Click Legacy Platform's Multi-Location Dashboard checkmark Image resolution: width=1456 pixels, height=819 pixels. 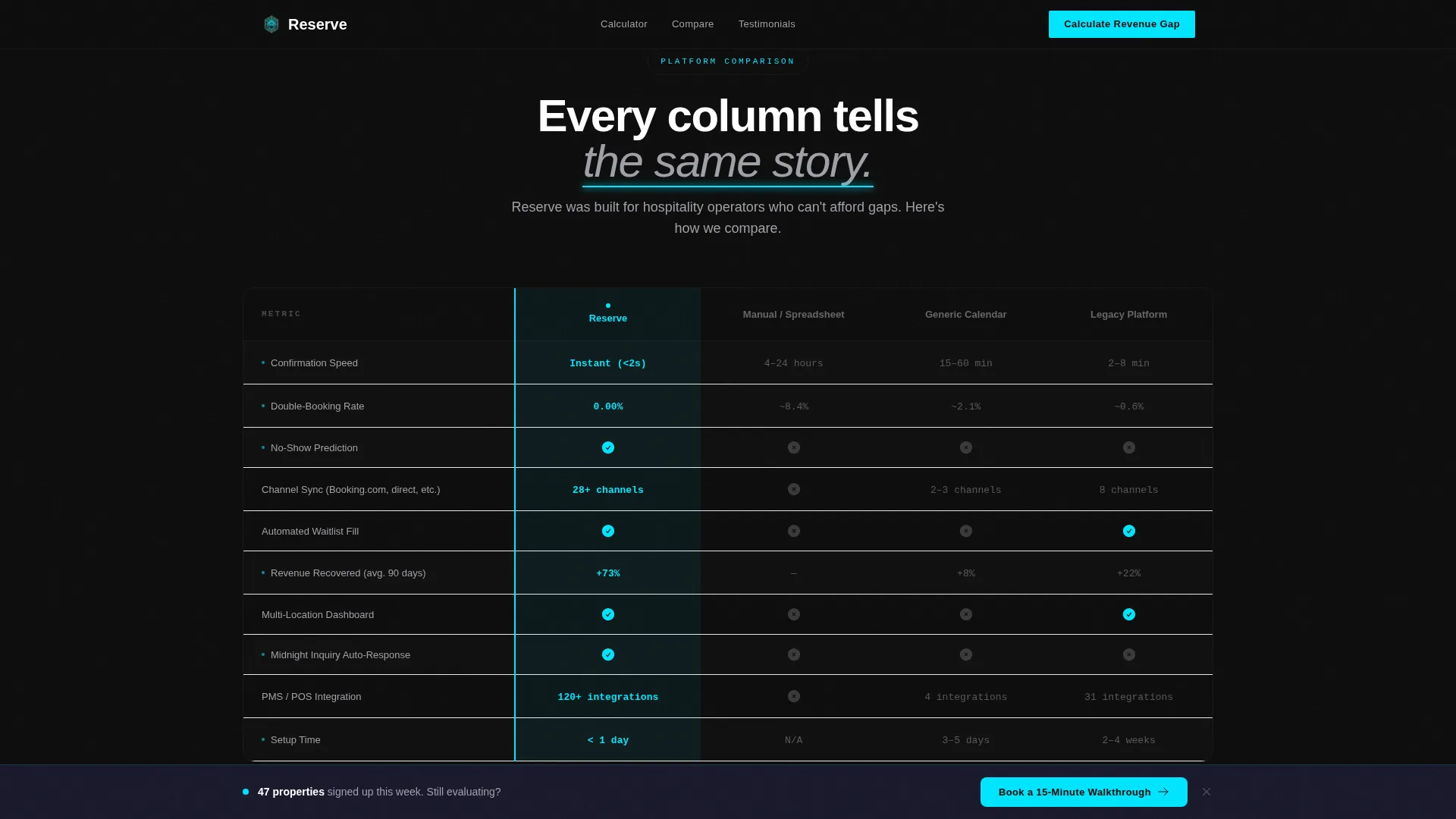pyautogui.click(x=1129, y=614)
